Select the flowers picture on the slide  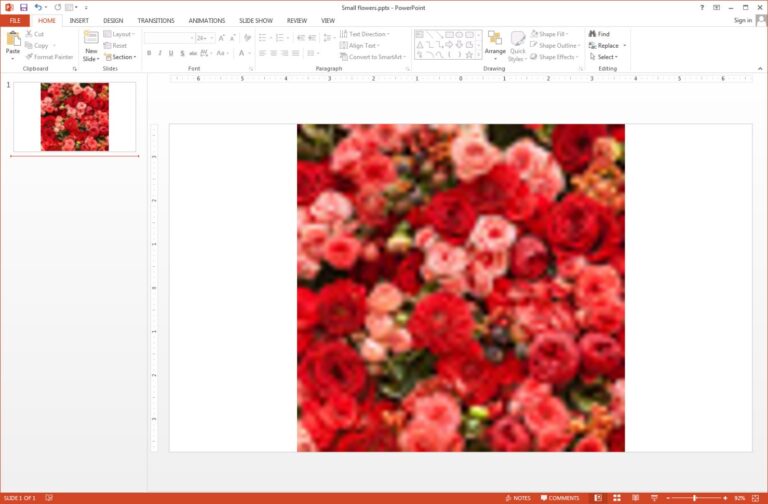[460, 288]
